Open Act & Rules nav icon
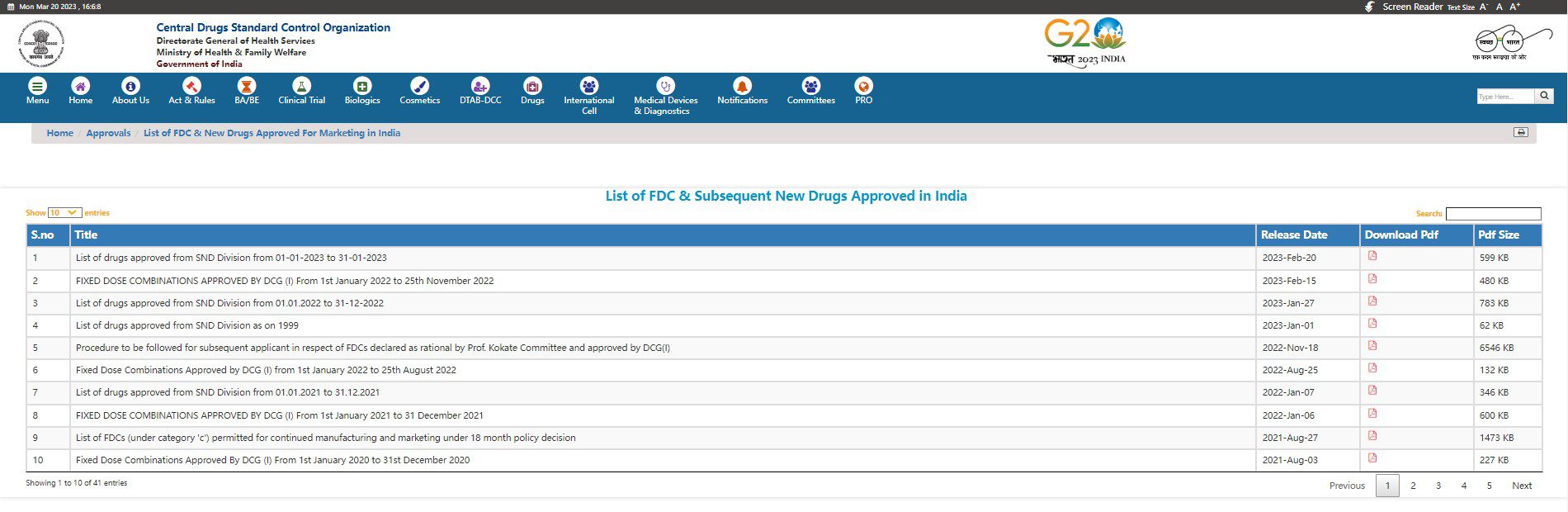This screenshot has width=1568, height=512. (x=191, y=86)
